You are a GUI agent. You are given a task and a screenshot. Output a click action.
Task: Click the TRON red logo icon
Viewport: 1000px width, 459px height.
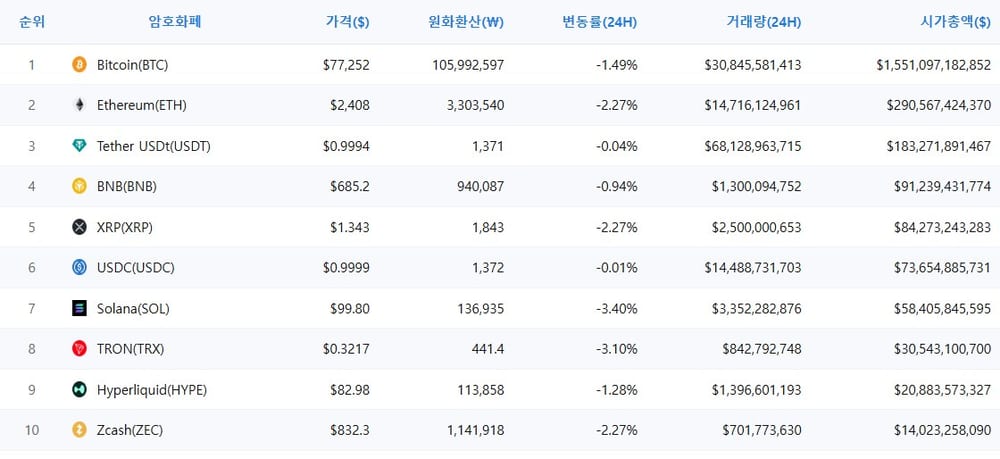pos(79,349)
